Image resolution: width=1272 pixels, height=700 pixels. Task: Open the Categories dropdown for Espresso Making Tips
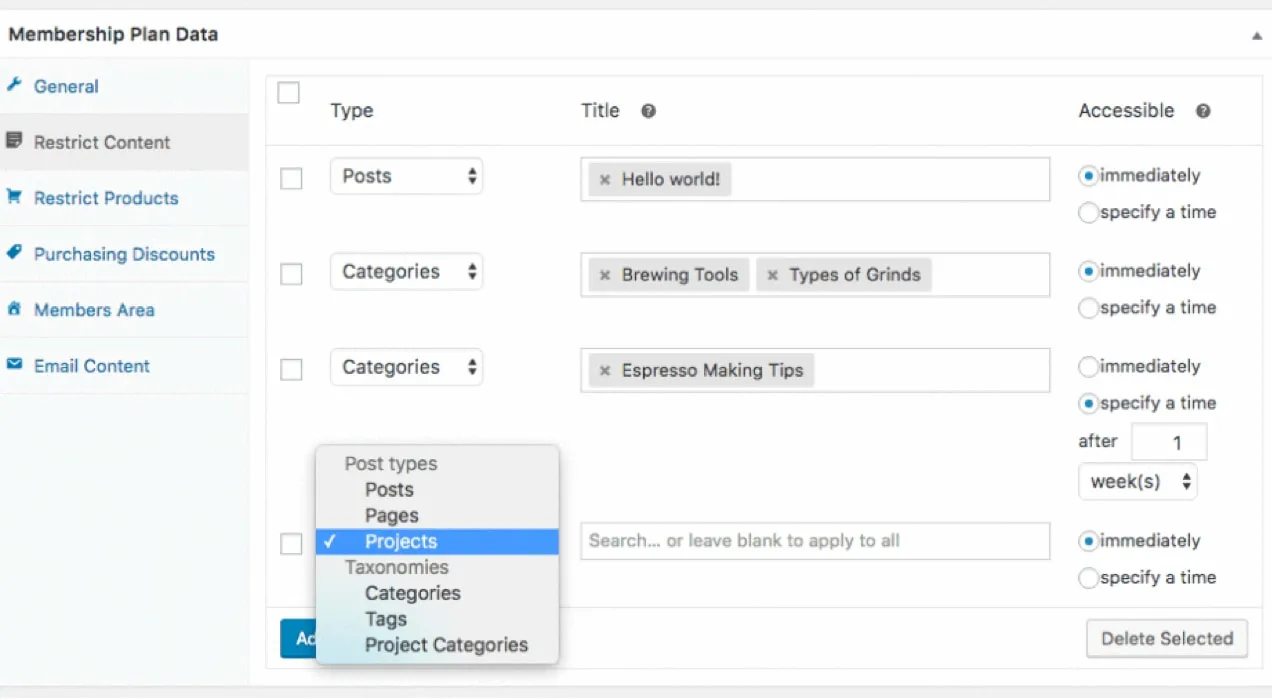[406, 367]
